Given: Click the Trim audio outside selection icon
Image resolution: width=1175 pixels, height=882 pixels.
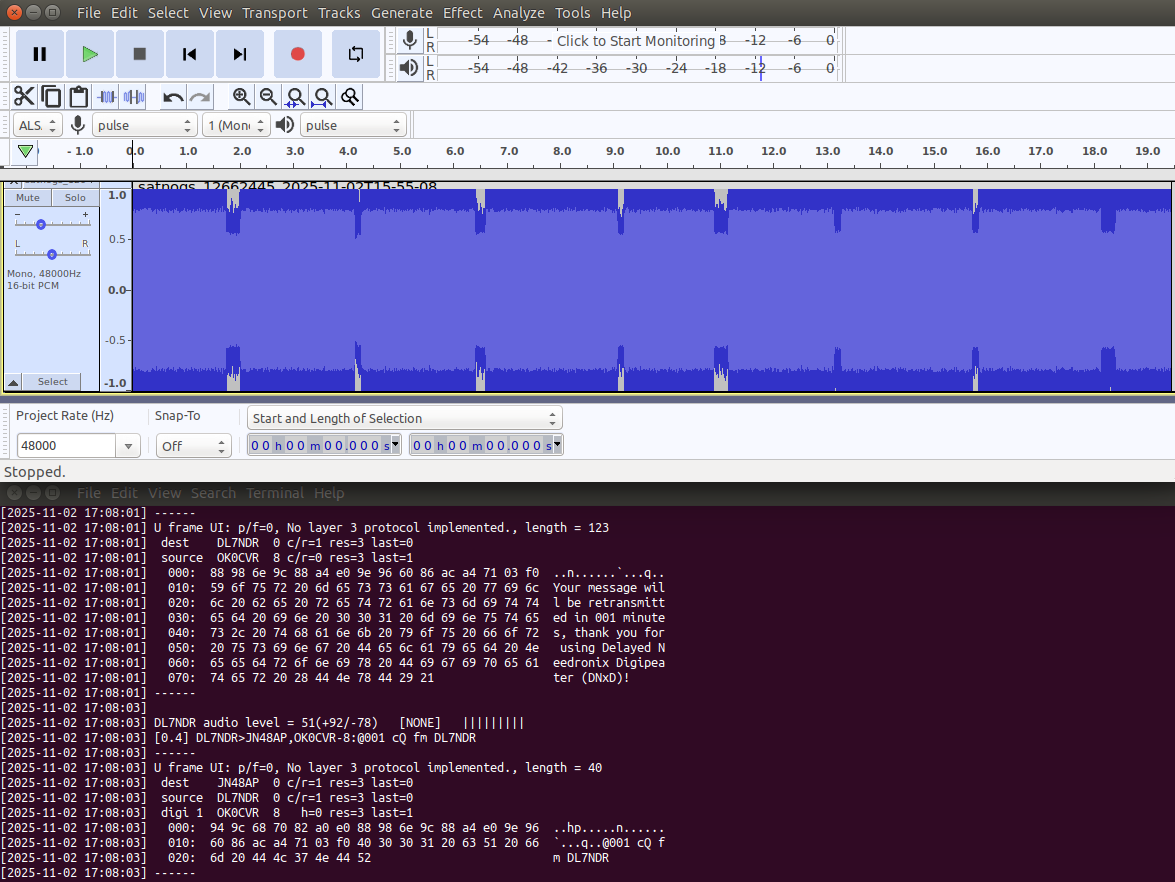Looking at the screenshot, I should [106, 97].
